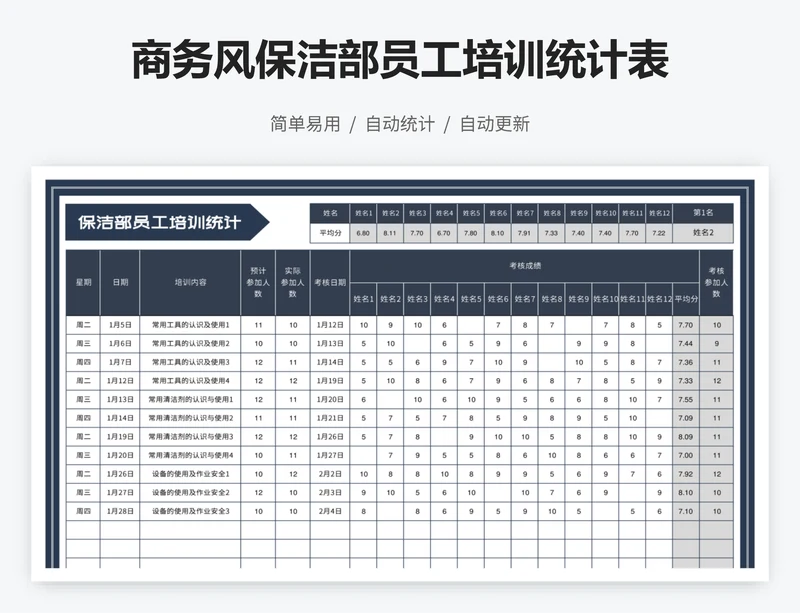Click the 星期 column header
This screenshot has width=800, height=613.
[83, 282]
